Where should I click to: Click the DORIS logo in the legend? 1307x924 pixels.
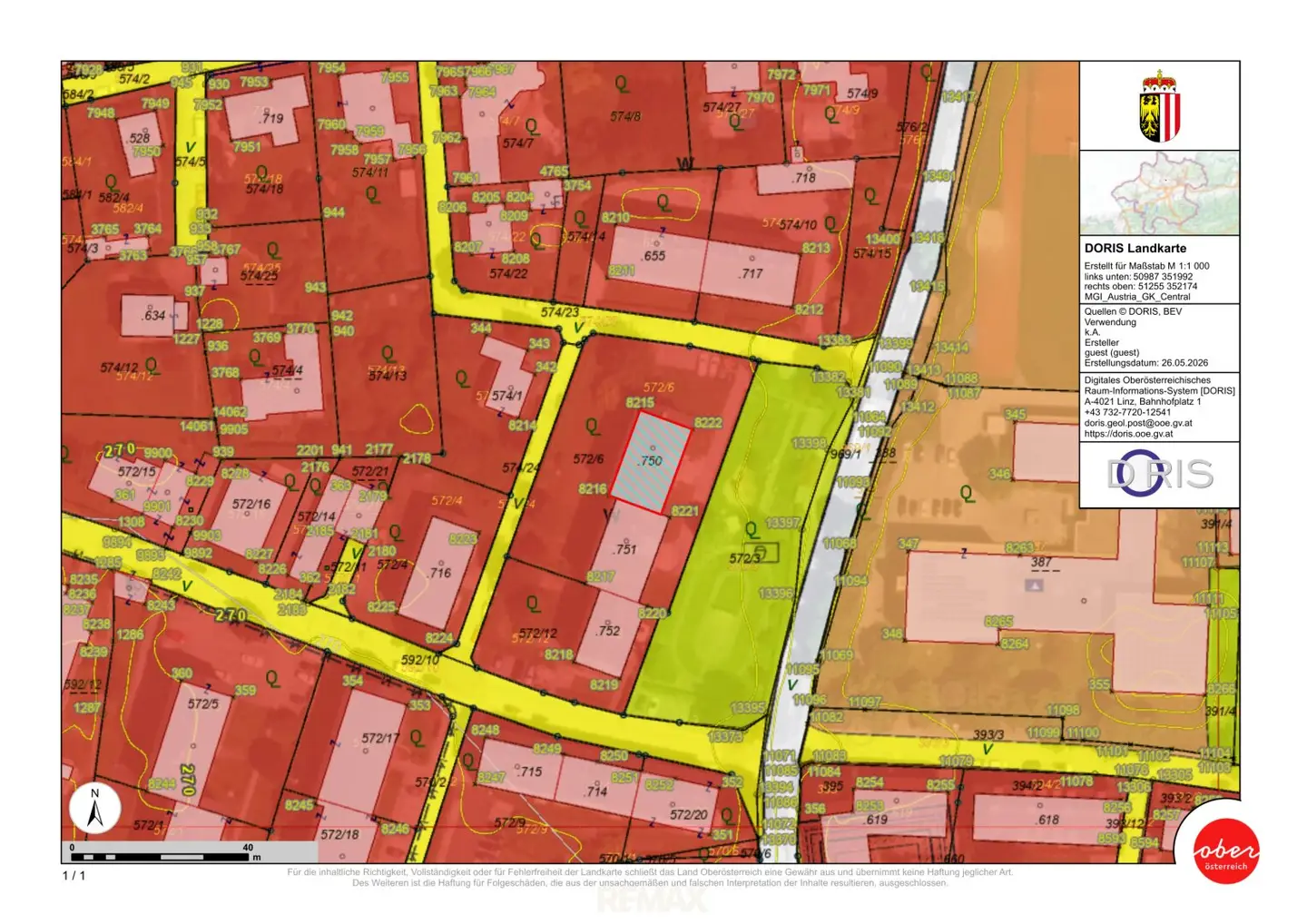1159,474
